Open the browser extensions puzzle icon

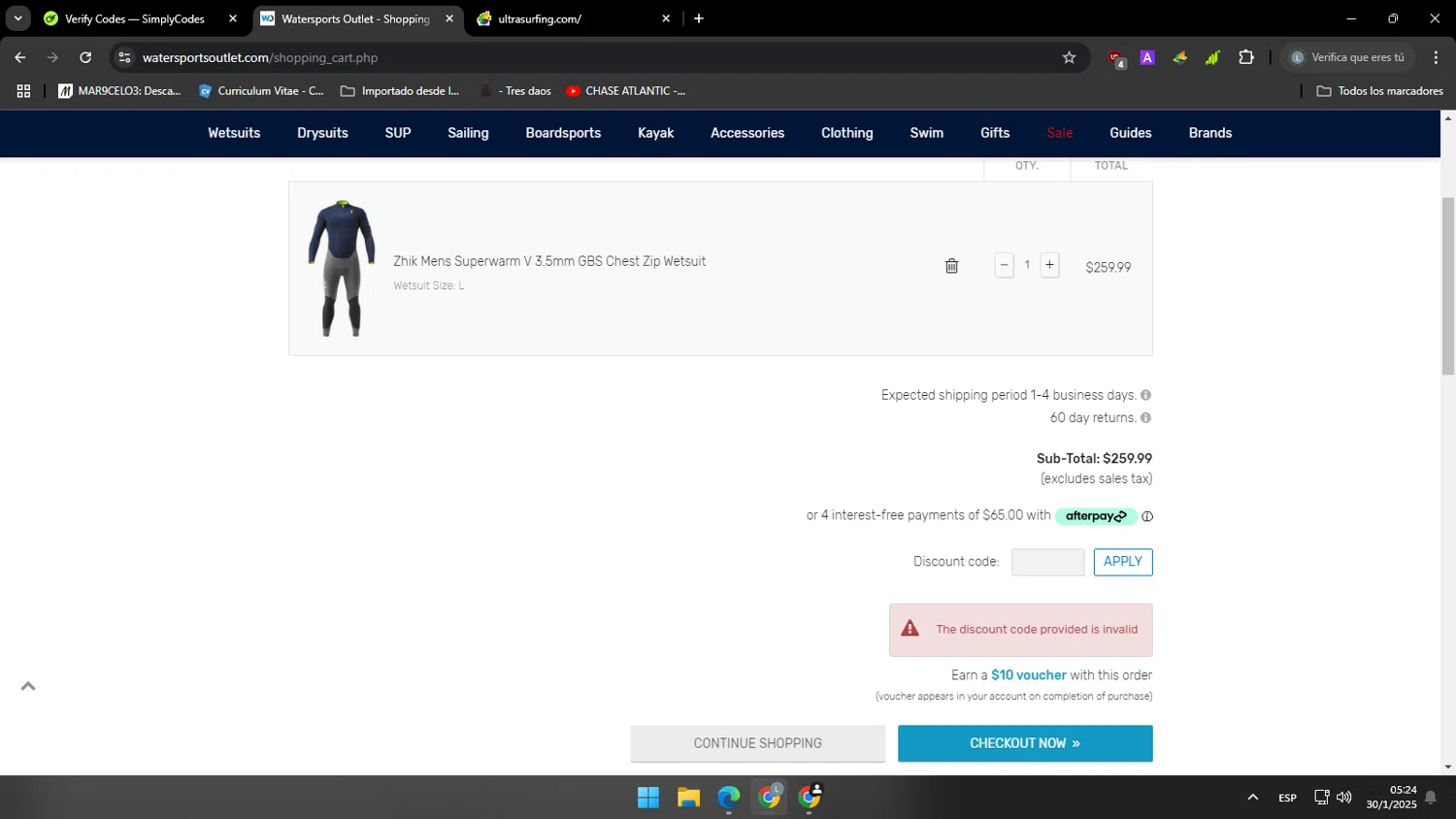(1246, 57)
